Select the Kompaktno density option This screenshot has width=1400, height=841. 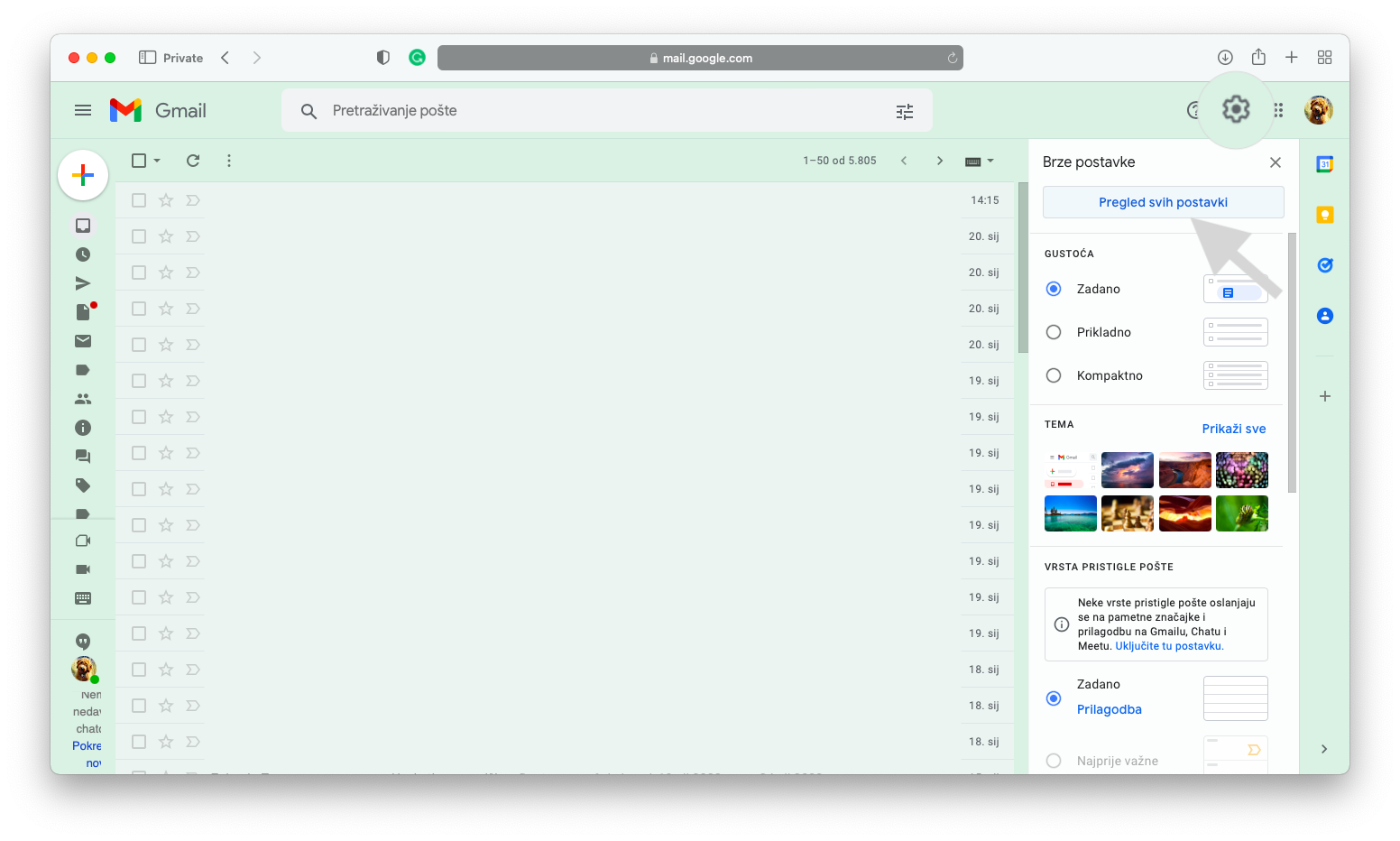1054,375
